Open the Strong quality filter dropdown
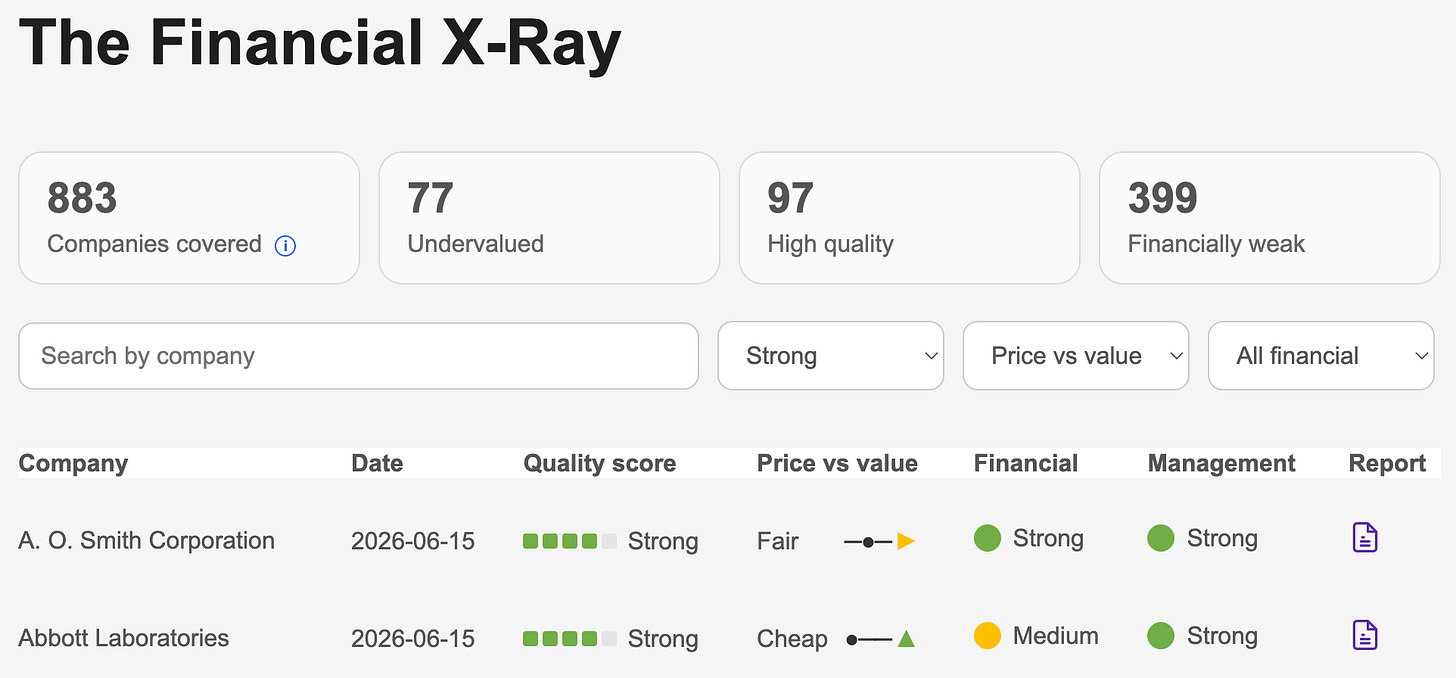 pyautogui.click(x=831, y=355)
